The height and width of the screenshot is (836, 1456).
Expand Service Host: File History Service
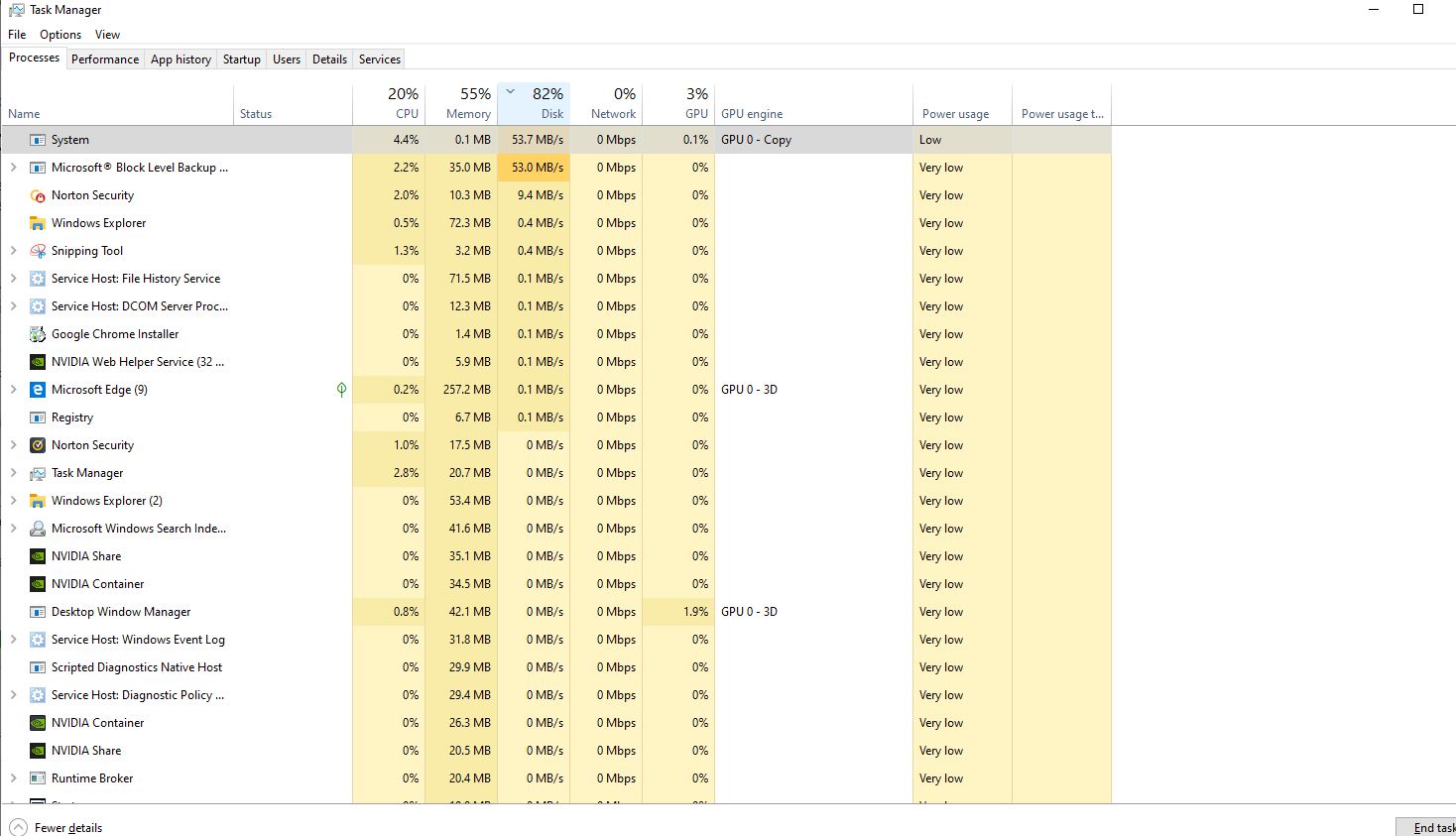click(13, 279)
